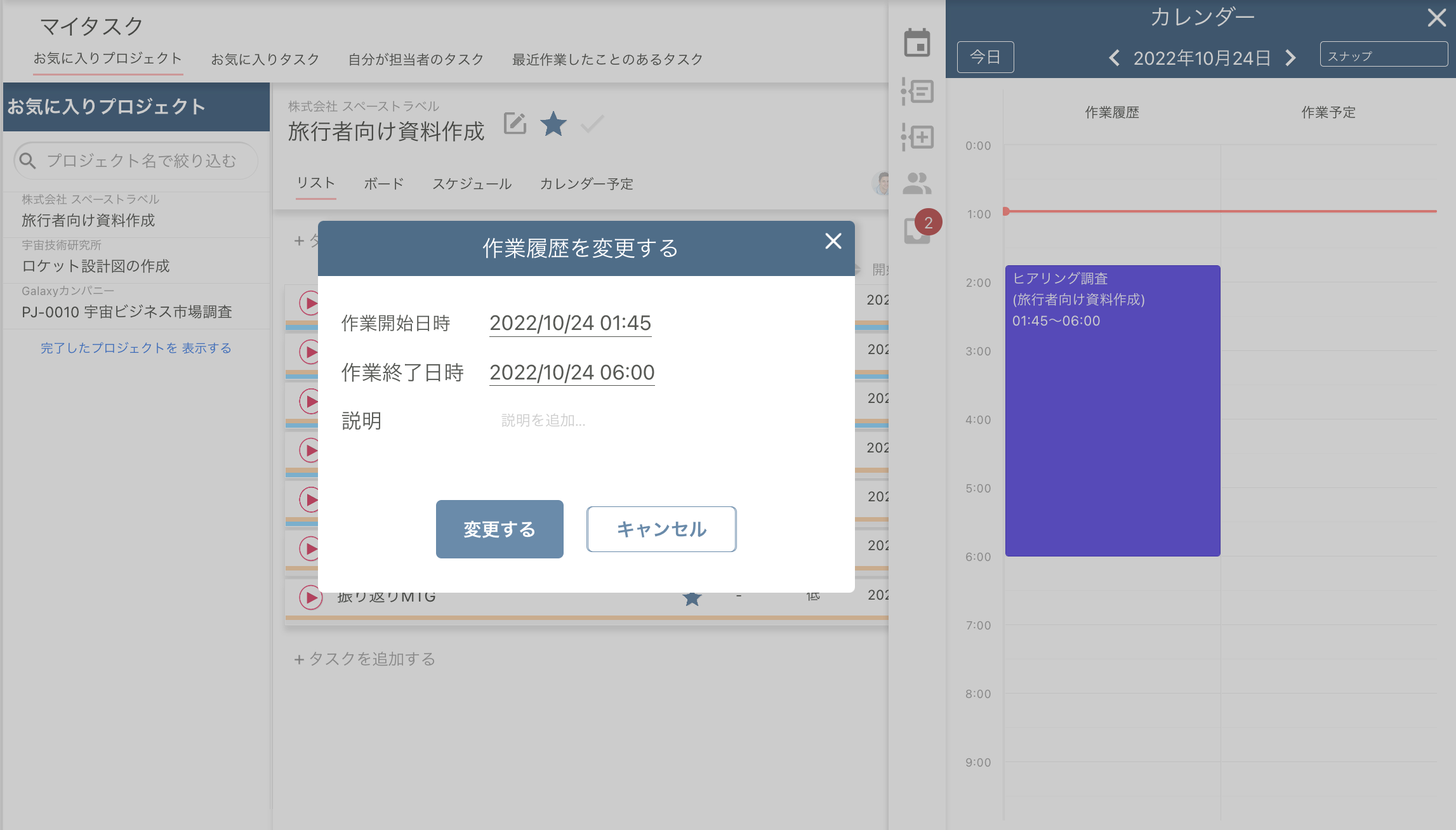Open the calendar icon in sidebar
The width and height of the screenshot is (1456, 830).
coord(917,43)
